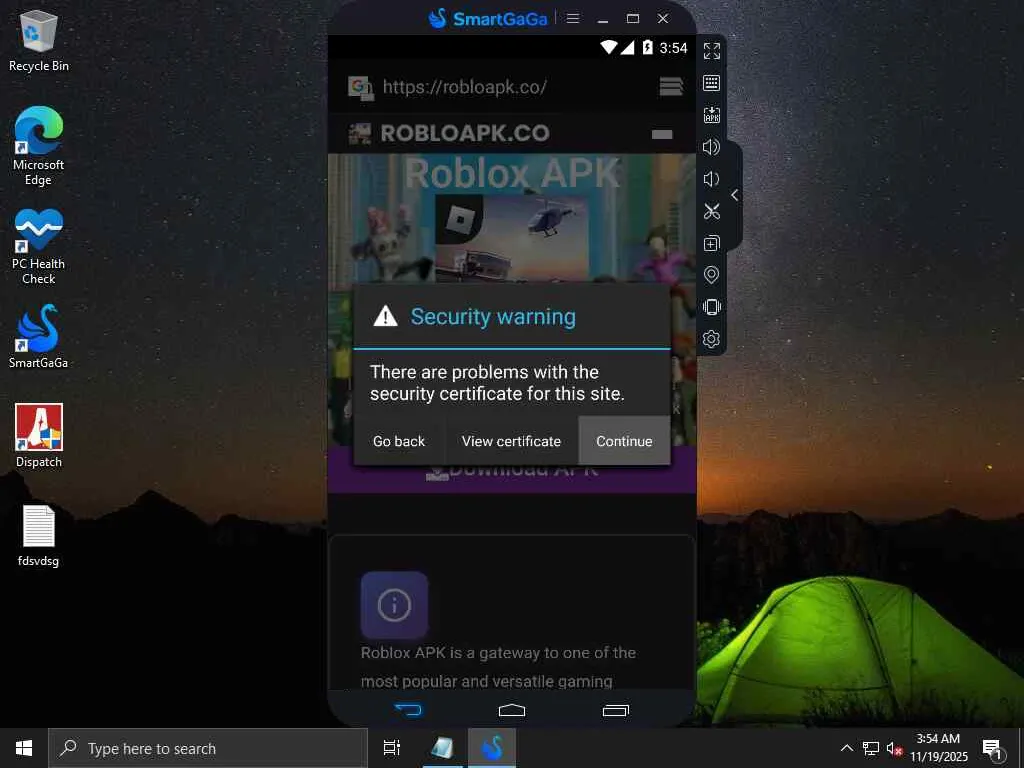Click the browser site favicon icon
This screenshot has height=768, width=1024.
tap(360, 88)
